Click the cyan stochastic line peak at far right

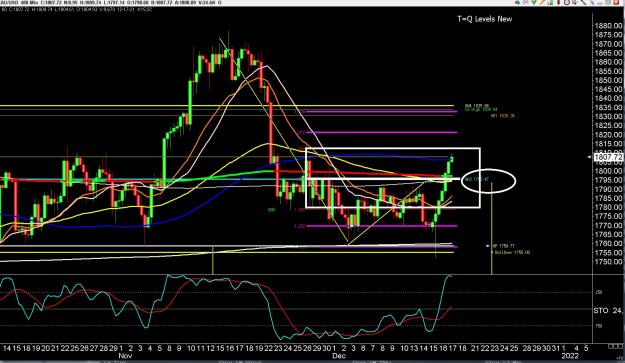[x=450, y=276]
